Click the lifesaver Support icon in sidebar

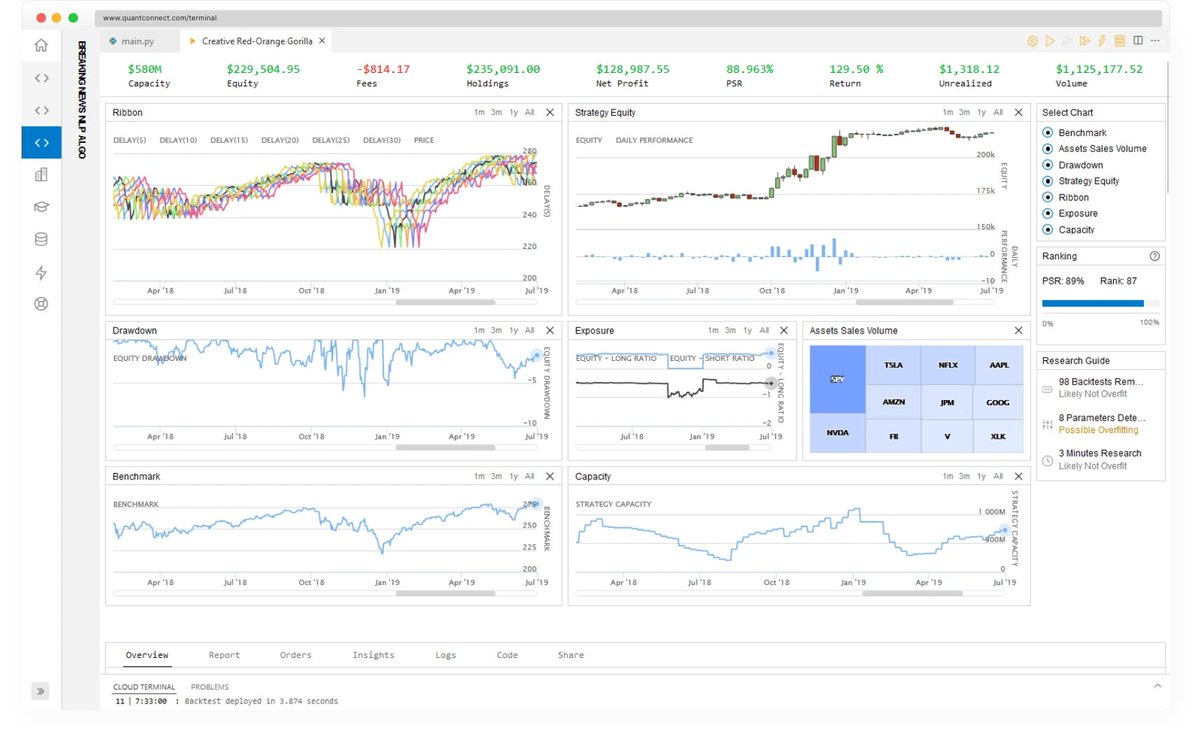tap(41, 304)
